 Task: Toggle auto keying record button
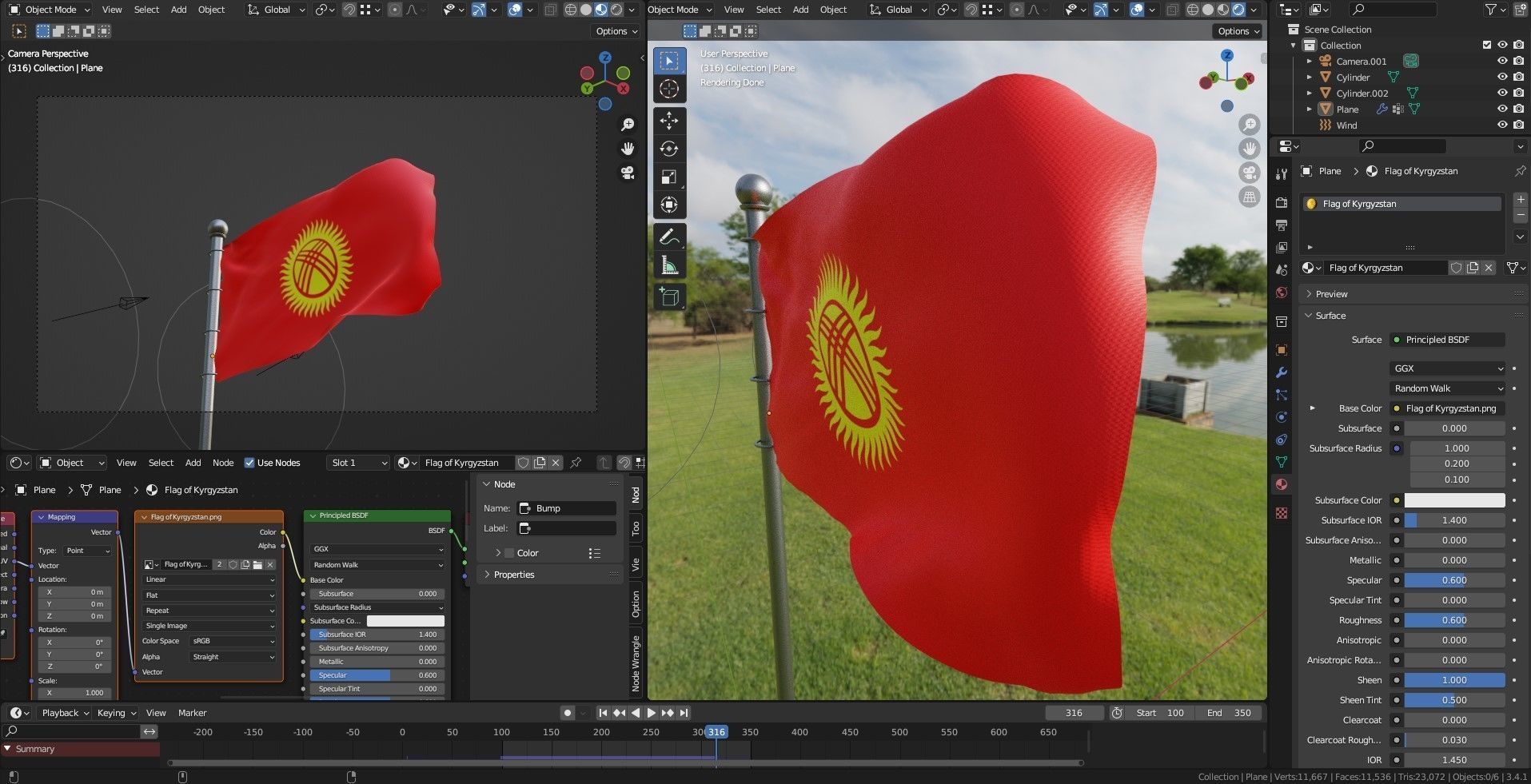pos(568,713)
